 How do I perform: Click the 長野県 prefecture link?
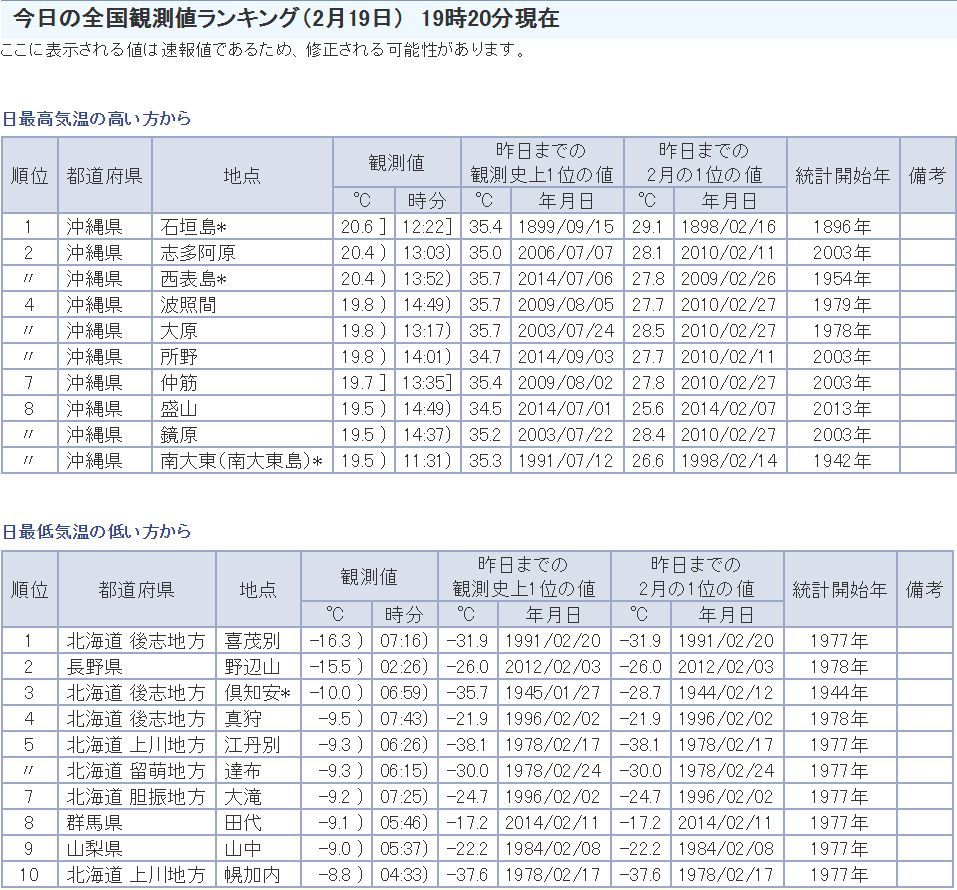(x=95, y=667)
